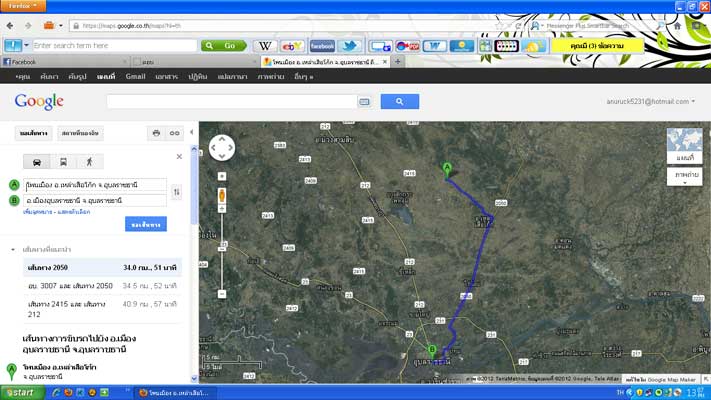Screen dimensions: 711x400
Task: Select the driving directions car icon
Action: point(37,161)
